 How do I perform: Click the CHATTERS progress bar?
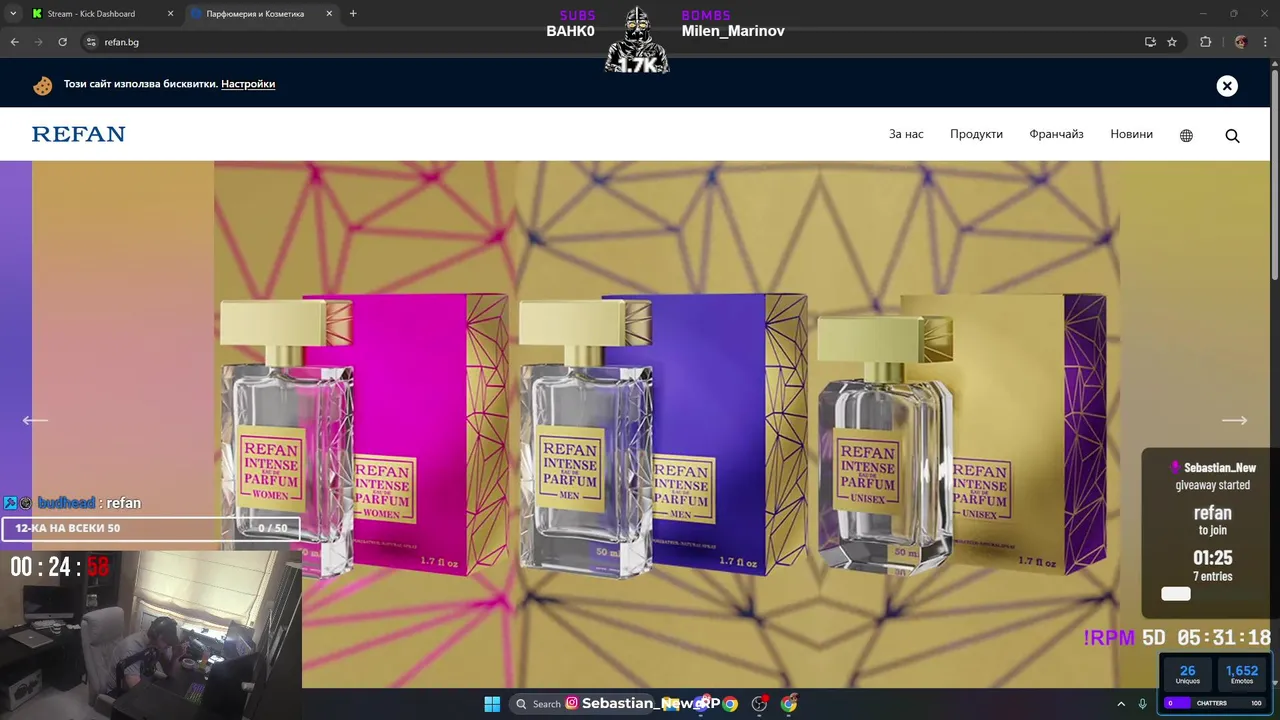(x=1215, y=703)
